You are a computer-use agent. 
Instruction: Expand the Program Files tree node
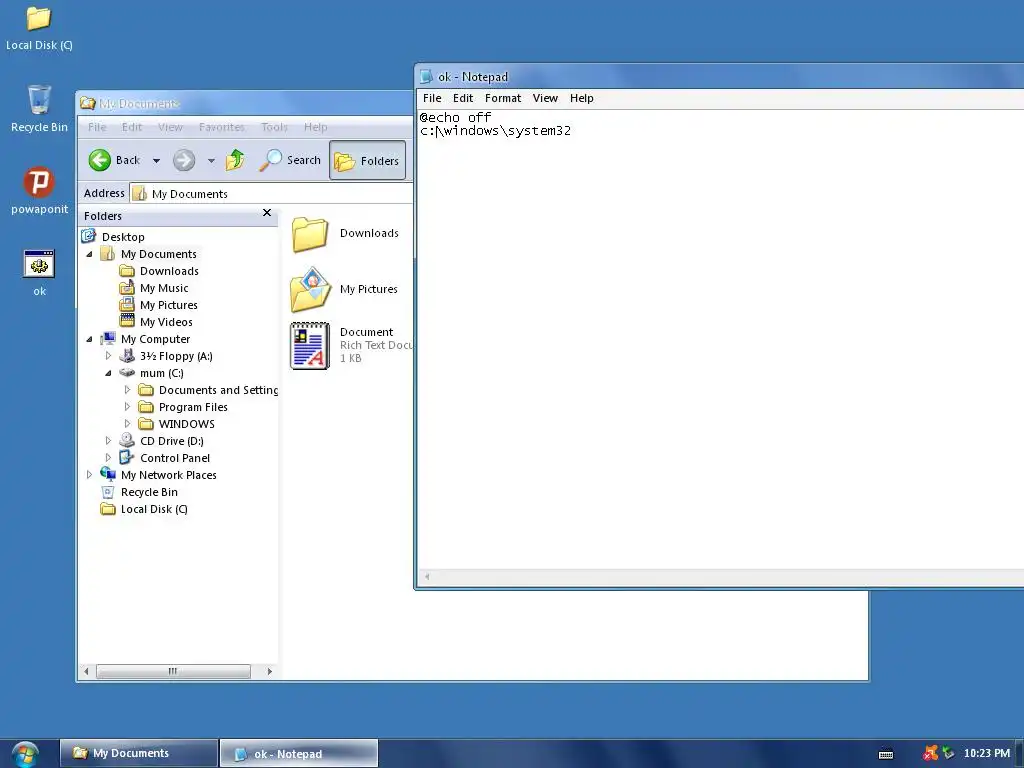(127, 407)
